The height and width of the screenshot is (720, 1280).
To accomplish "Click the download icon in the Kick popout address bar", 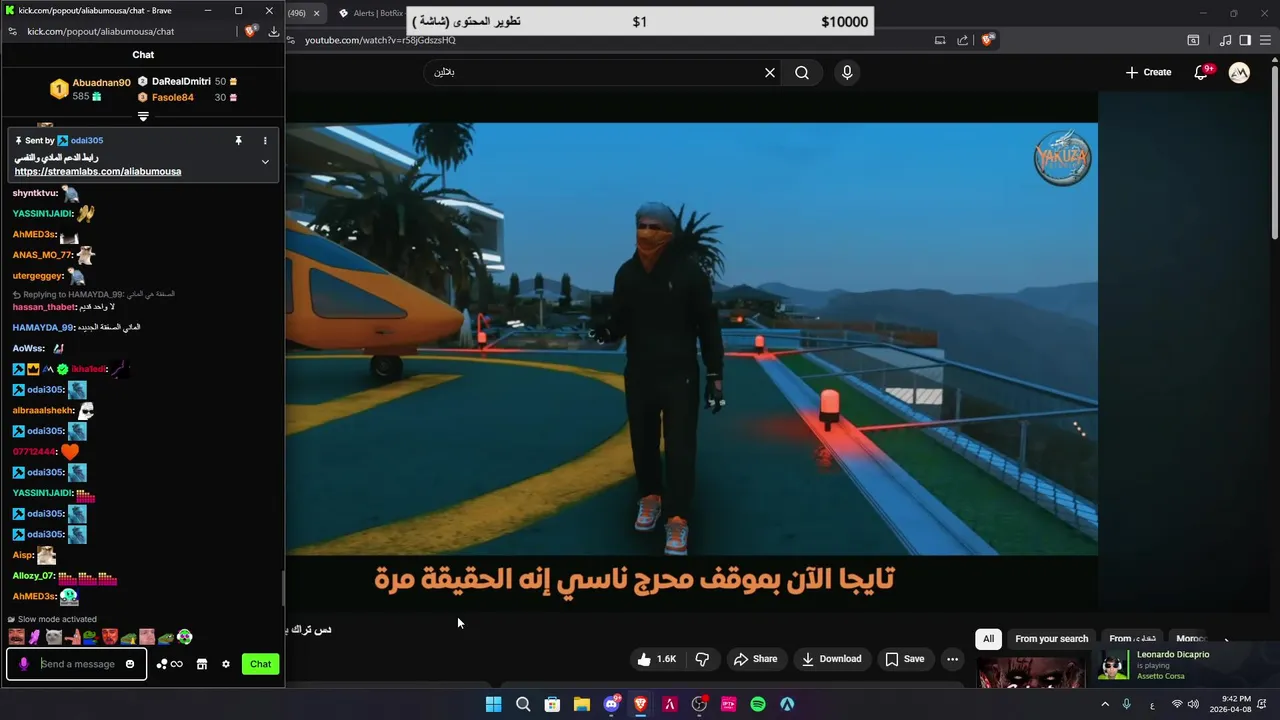I will 273,31.
